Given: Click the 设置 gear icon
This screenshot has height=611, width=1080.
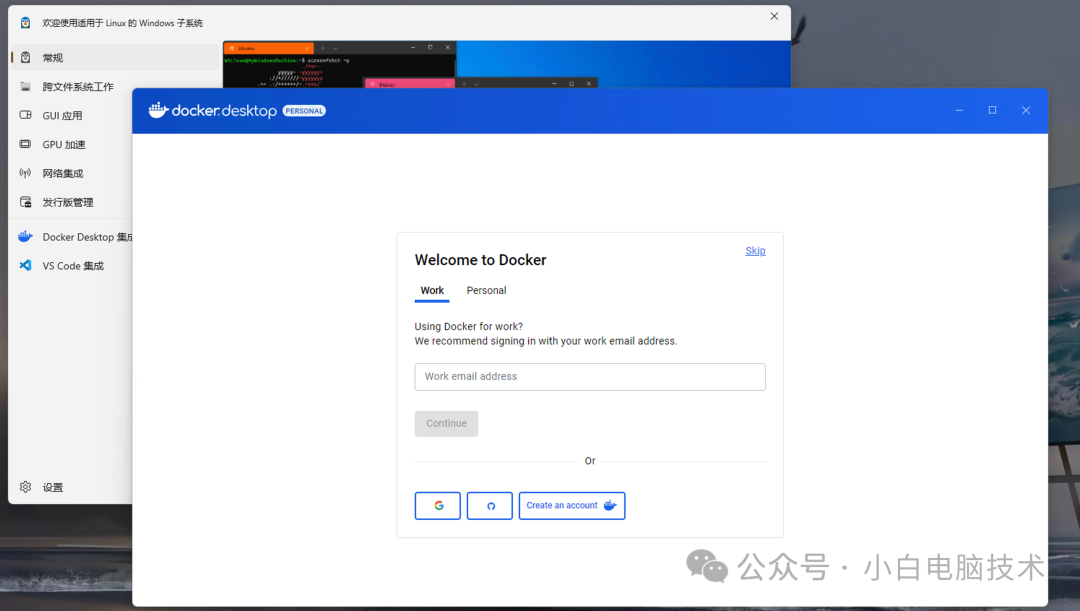Looking at the screenshot, I should click(x=25, y=487).
